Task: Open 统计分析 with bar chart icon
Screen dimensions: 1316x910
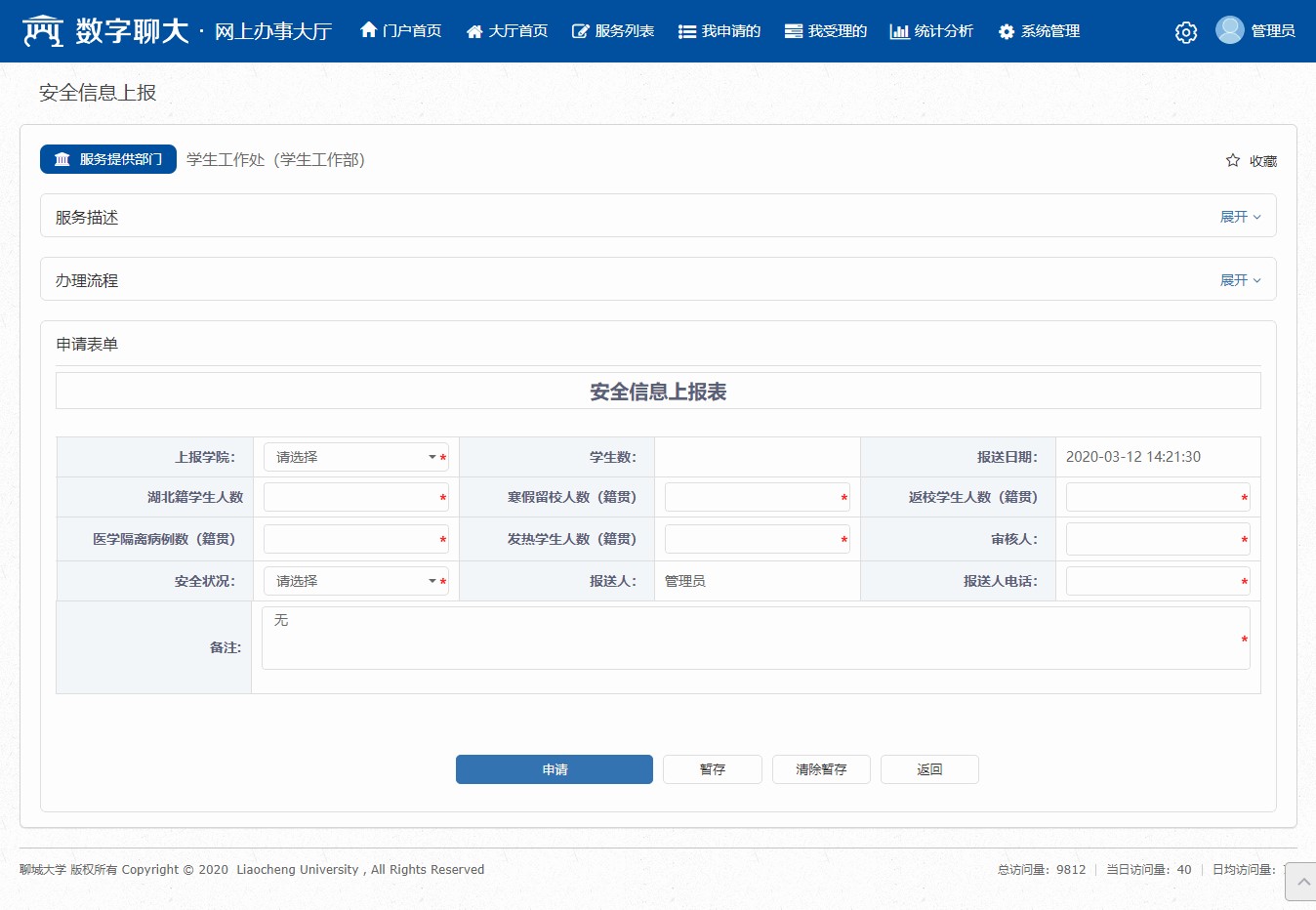Action: [899, 31]
